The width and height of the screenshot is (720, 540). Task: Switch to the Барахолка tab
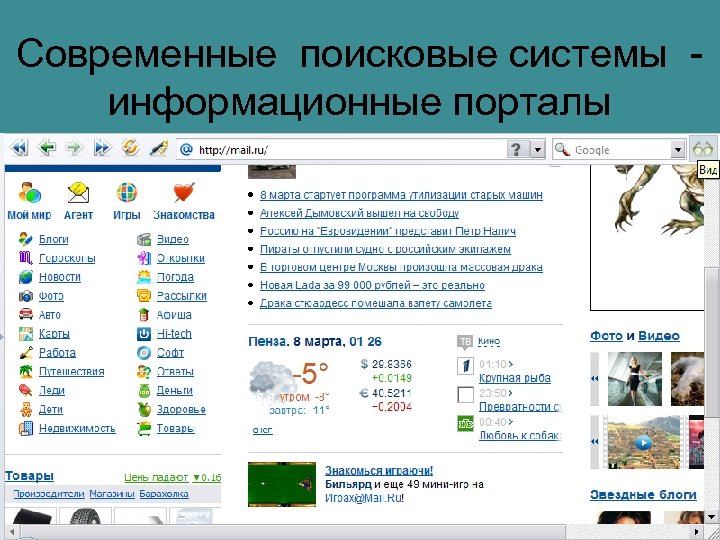(x=164, y=494)
